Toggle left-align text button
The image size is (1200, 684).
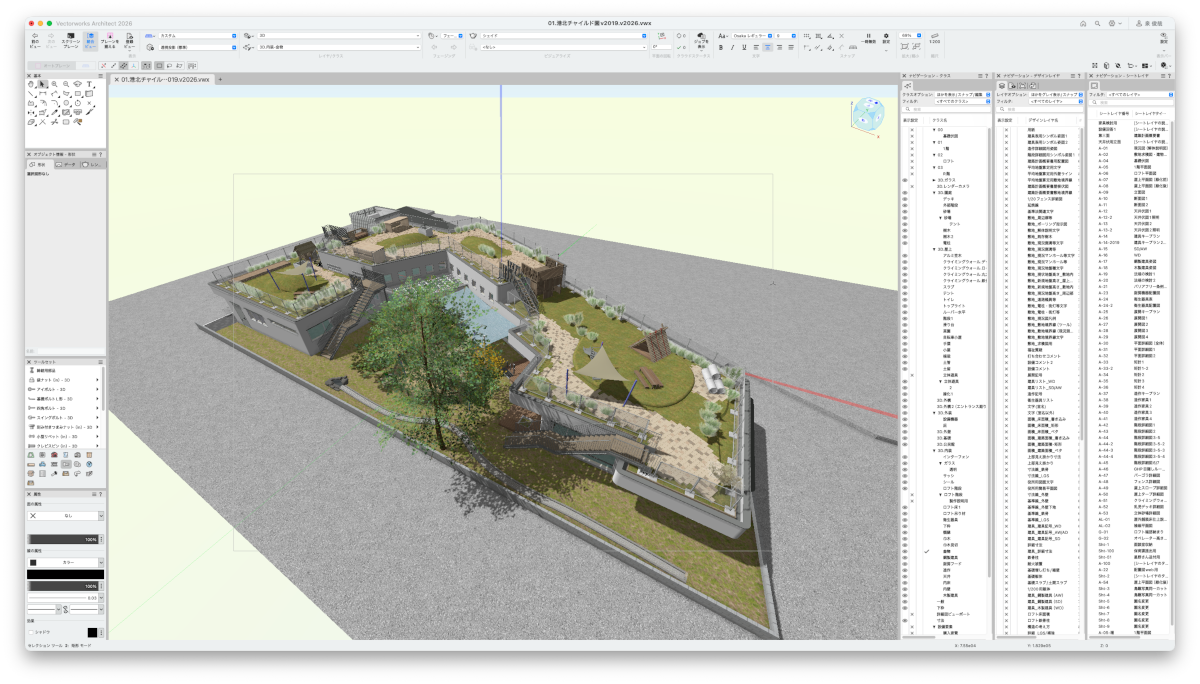coord(756,47)
